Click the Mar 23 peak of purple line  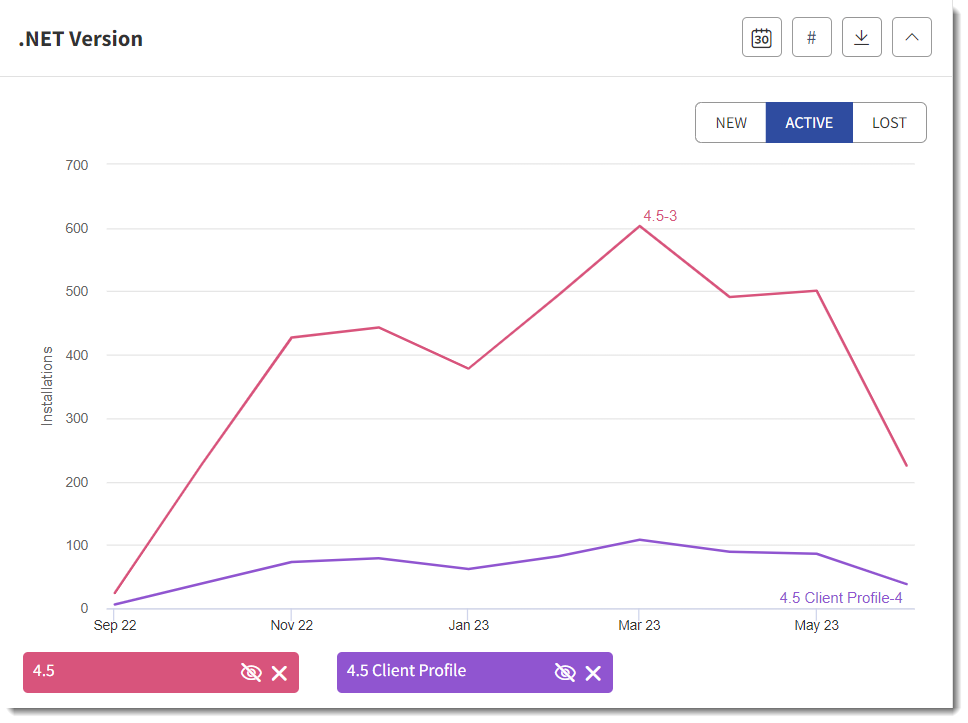[x=640, y=540]
